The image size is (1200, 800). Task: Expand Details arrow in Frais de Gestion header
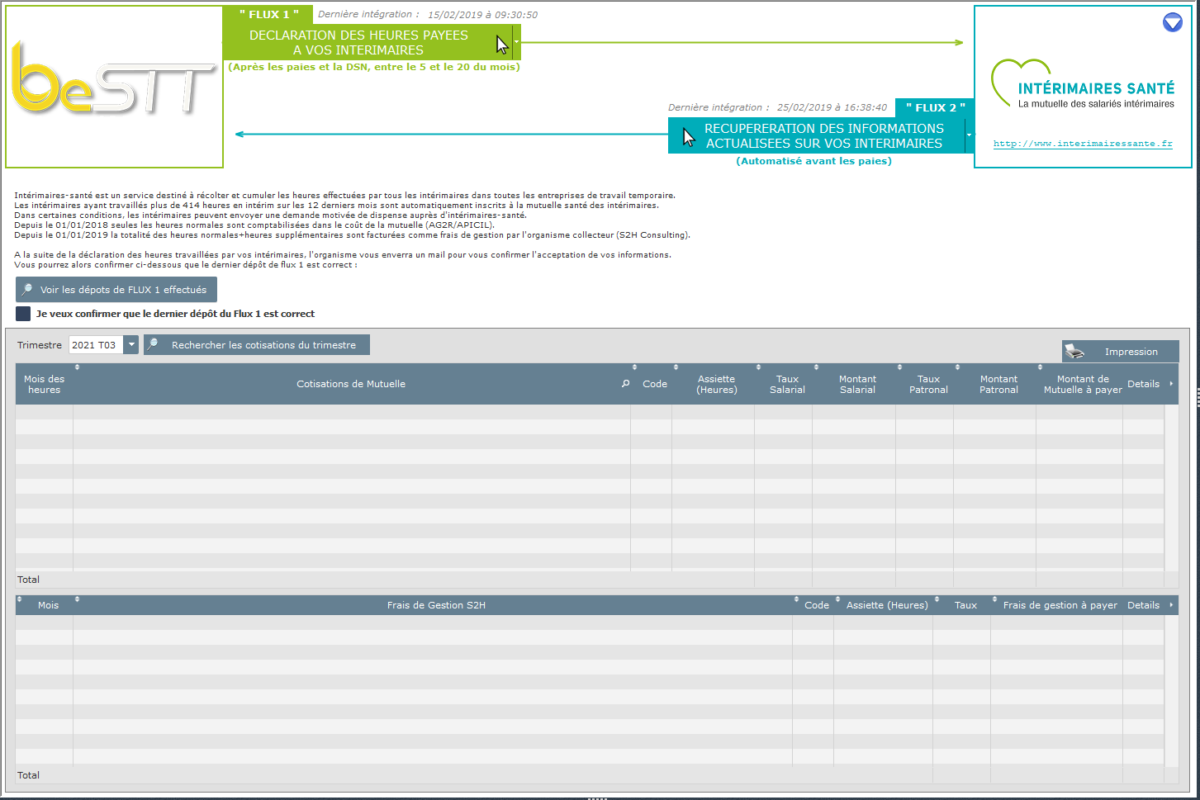click(1171, 605)
